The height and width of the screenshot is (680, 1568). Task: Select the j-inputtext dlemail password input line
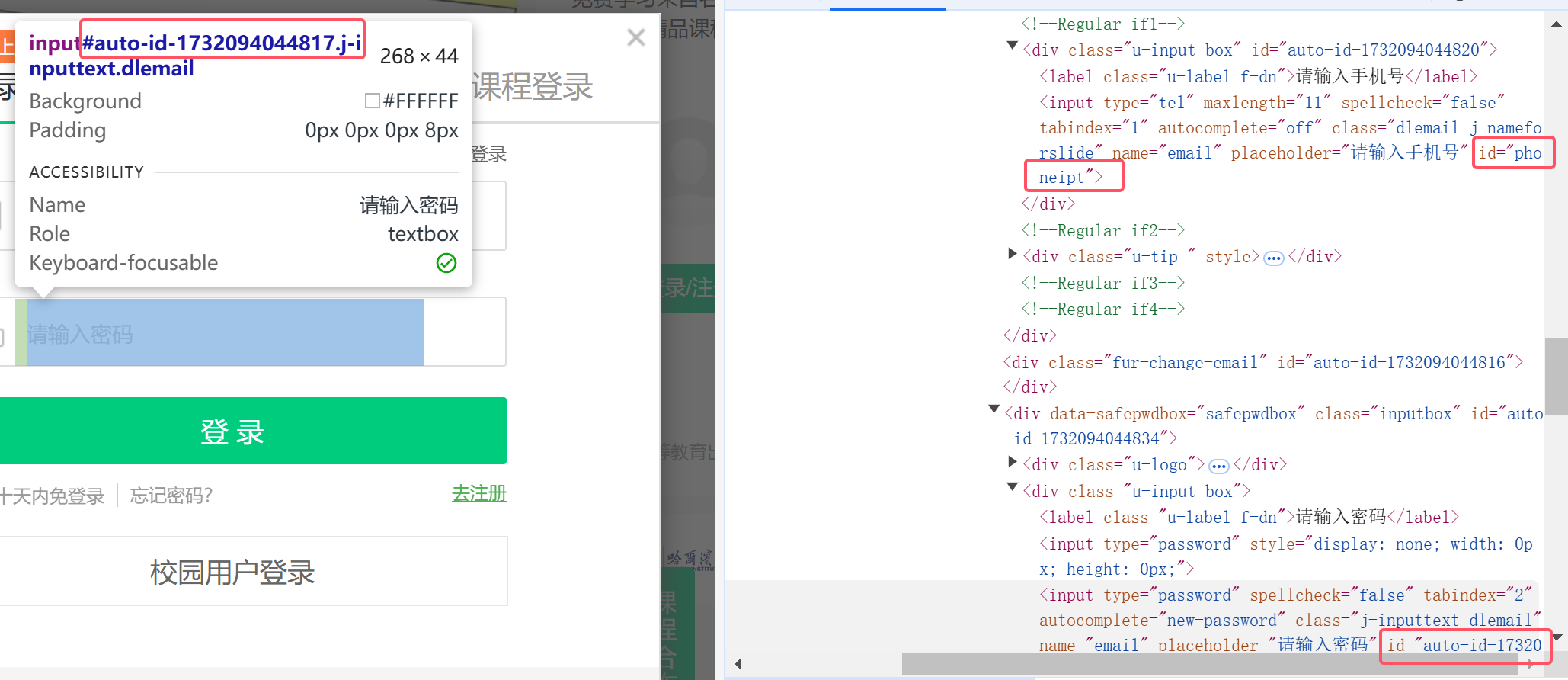click(1290, 620)
